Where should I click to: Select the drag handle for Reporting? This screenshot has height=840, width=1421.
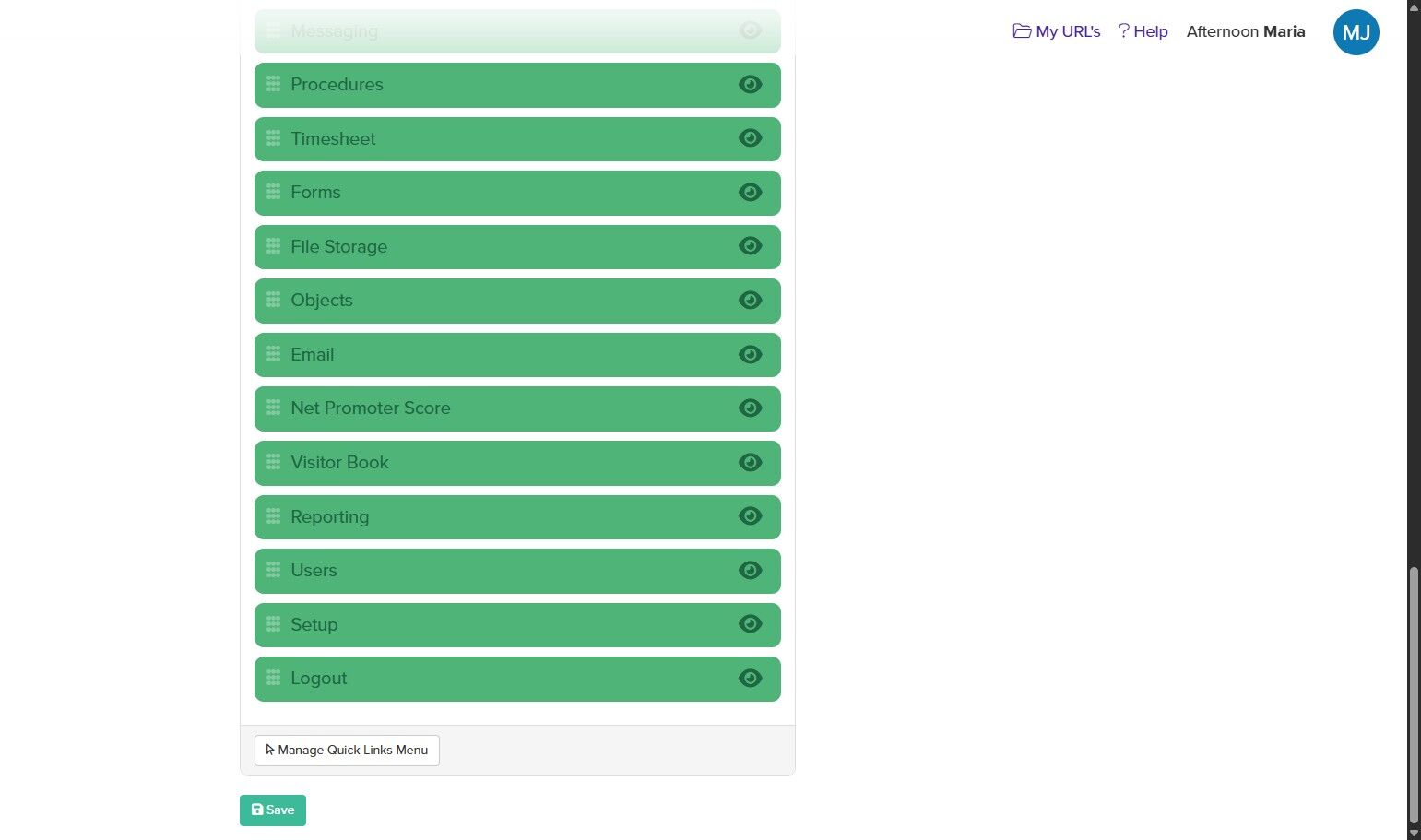pyautogui.click(x=273, y=516)
